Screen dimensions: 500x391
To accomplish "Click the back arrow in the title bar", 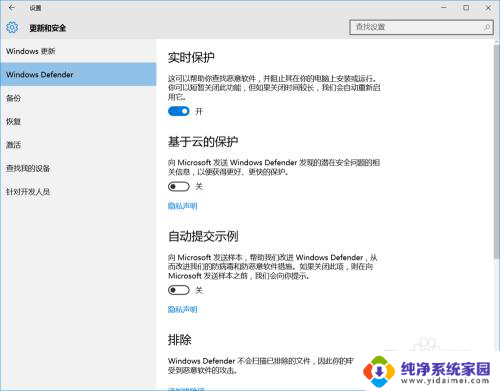I will 12,7.
